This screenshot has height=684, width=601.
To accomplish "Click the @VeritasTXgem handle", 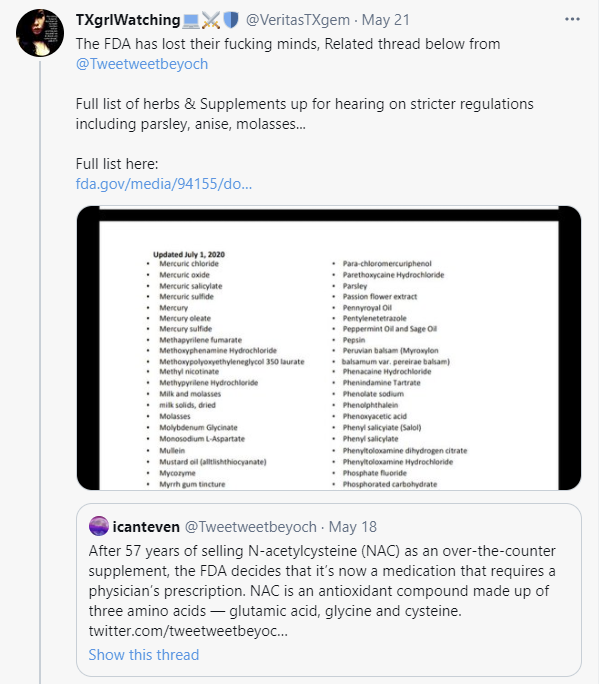I will click(297, 20).
